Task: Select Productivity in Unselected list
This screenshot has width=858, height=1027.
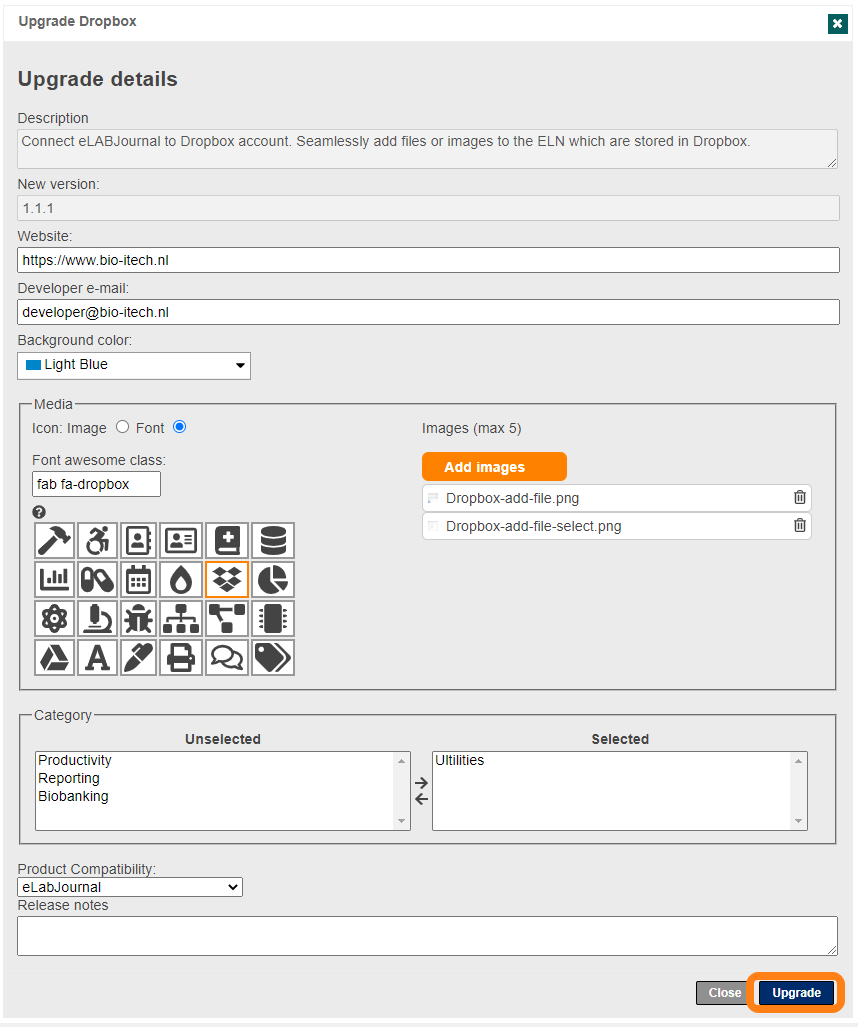Action: (75, 761)
